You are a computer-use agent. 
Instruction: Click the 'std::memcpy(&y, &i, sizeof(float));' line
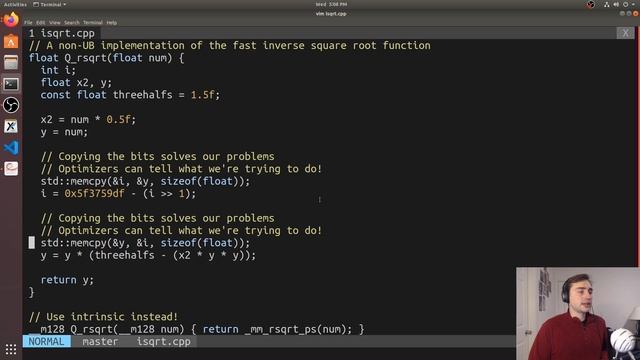(x=145, y=243)
